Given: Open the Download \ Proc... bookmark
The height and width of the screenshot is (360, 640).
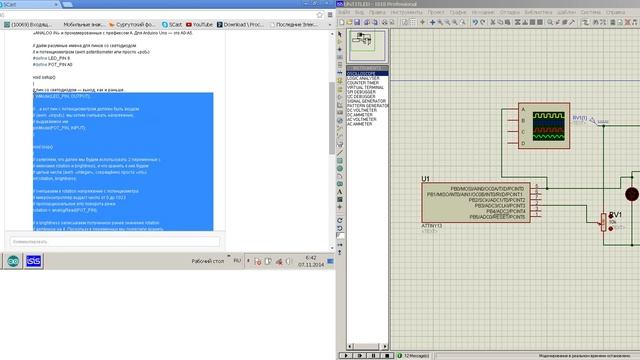Looking at the screenshot, I should pos(240,24).
